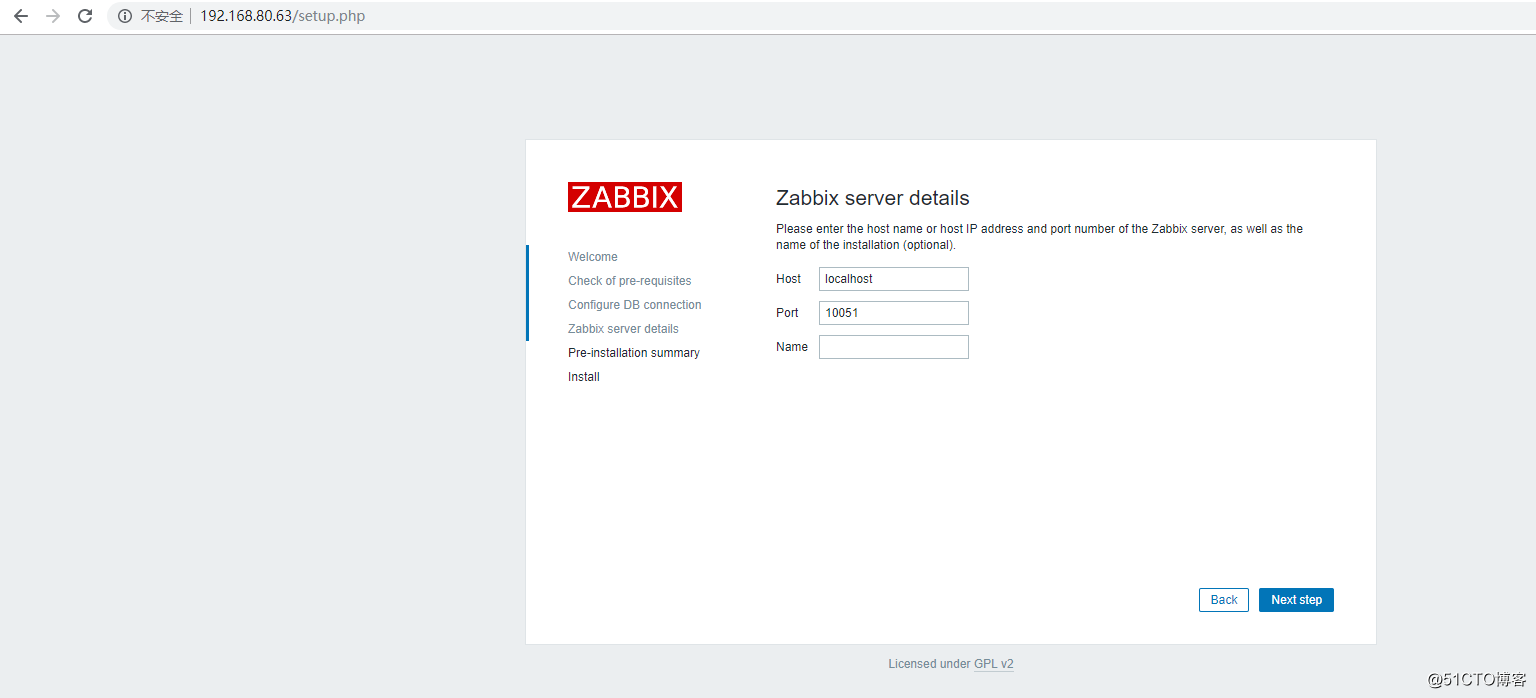Click the browser back arrow

21,16
